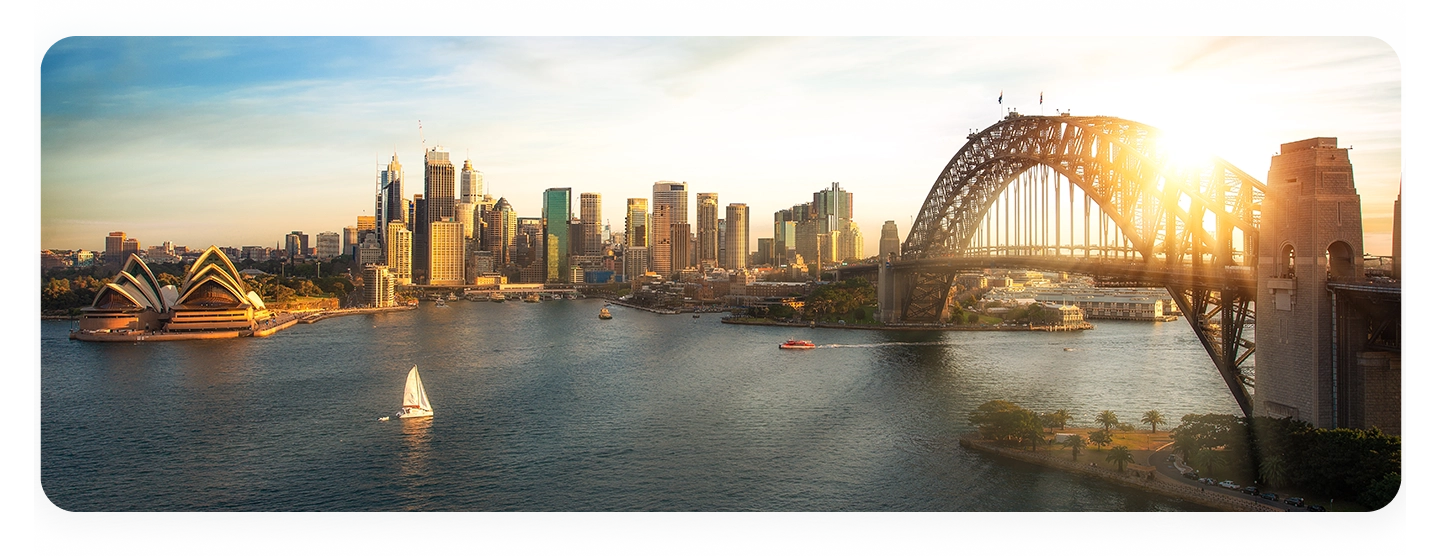Click the wharf building under the bridge

(1100, 301)
